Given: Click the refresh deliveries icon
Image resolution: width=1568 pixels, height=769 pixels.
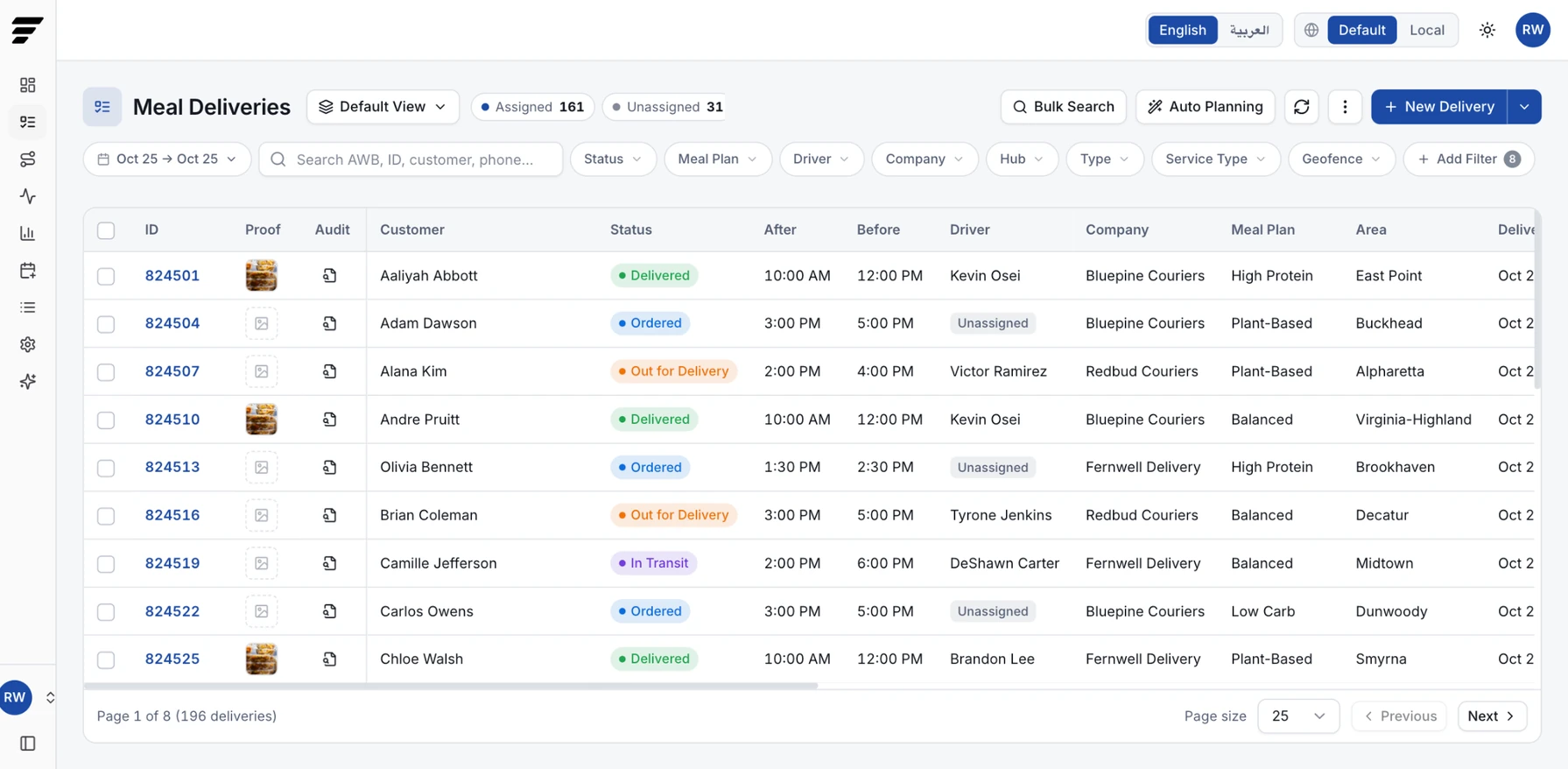Looking at the screenshot, I should 1302,107.
